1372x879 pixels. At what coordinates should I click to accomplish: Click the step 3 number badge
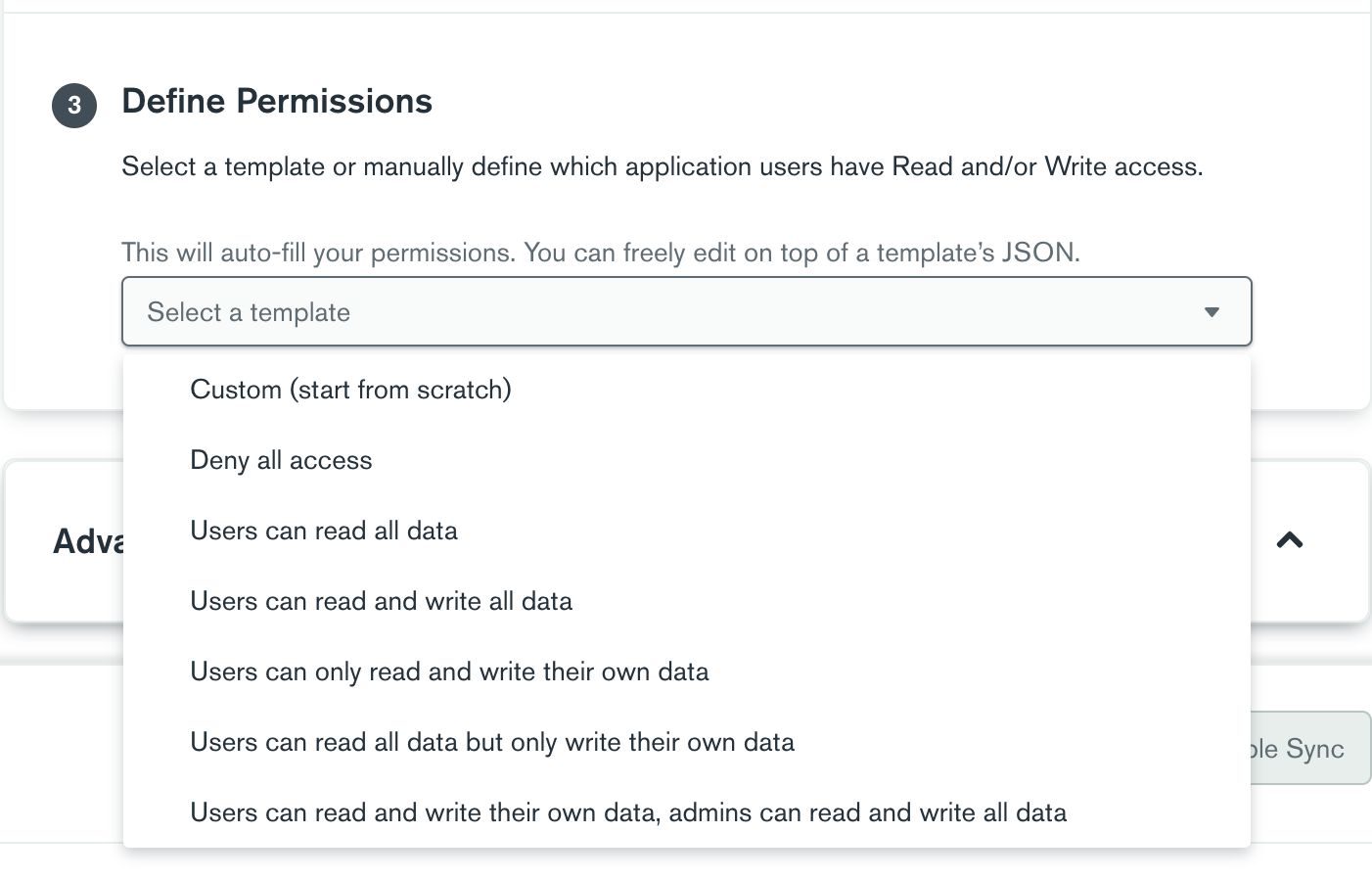[74, 106]
